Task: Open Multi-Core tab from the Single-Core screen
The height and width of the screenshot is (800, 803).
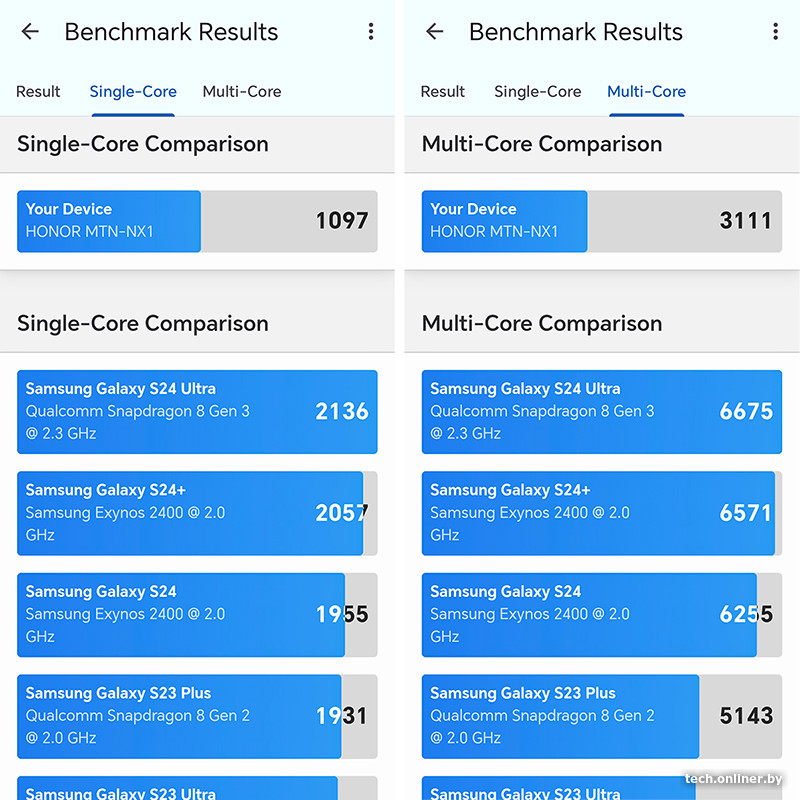Action: (x=242, y=92)
